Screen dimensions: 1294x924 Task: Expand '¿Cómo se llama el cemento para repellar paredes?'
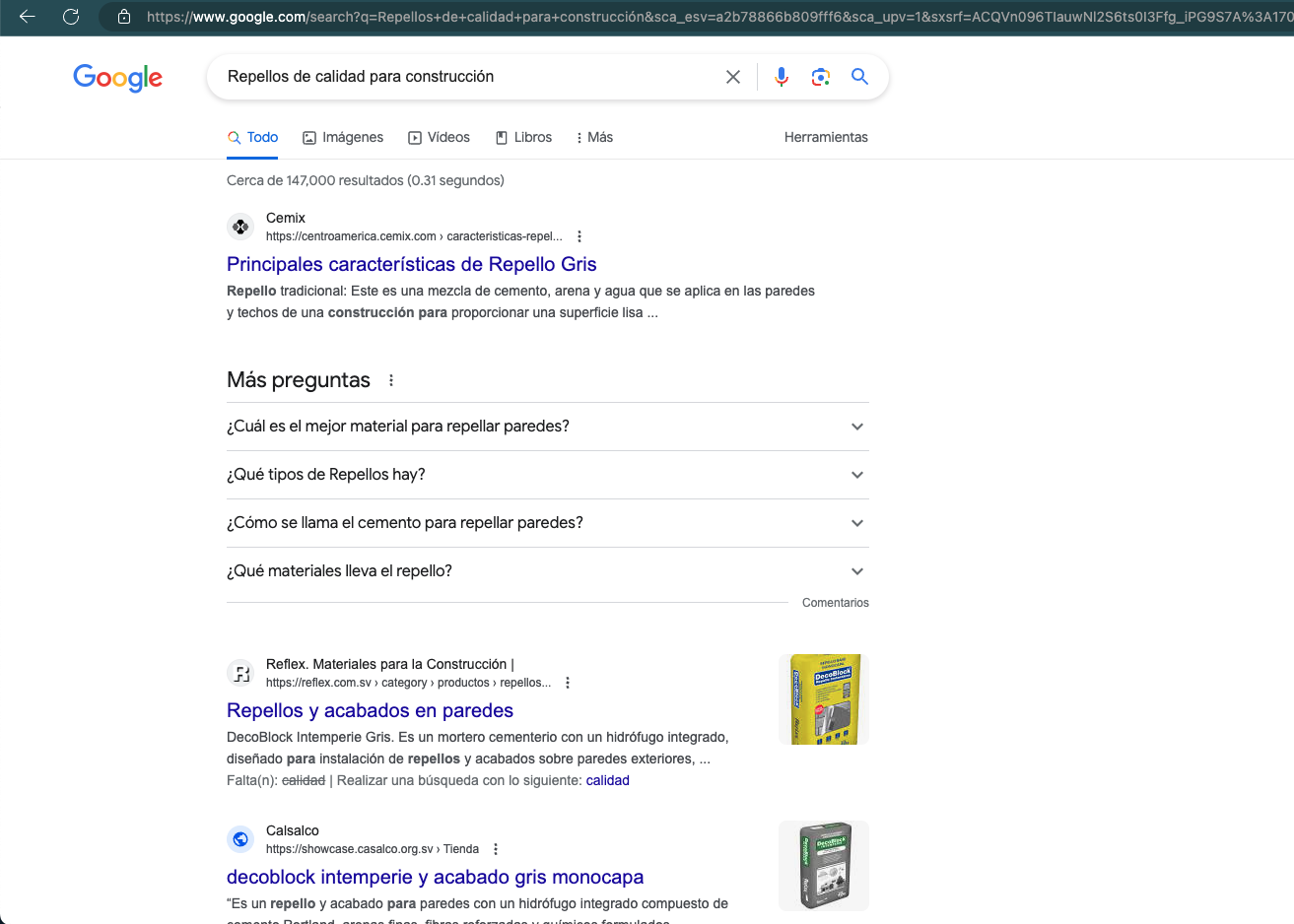[548, 523]
